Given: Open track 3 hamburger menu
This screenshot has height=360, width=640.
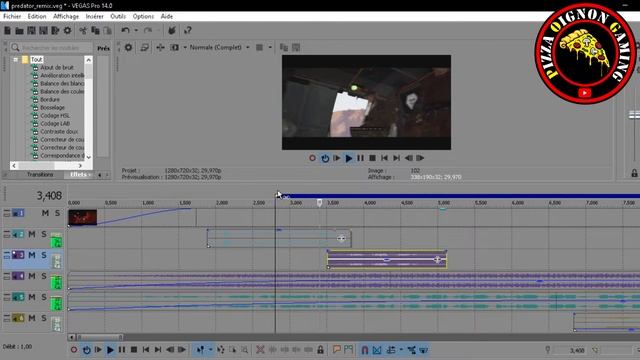Looking at the screenshot, I should pyautogui.click(x=7, y=255).
